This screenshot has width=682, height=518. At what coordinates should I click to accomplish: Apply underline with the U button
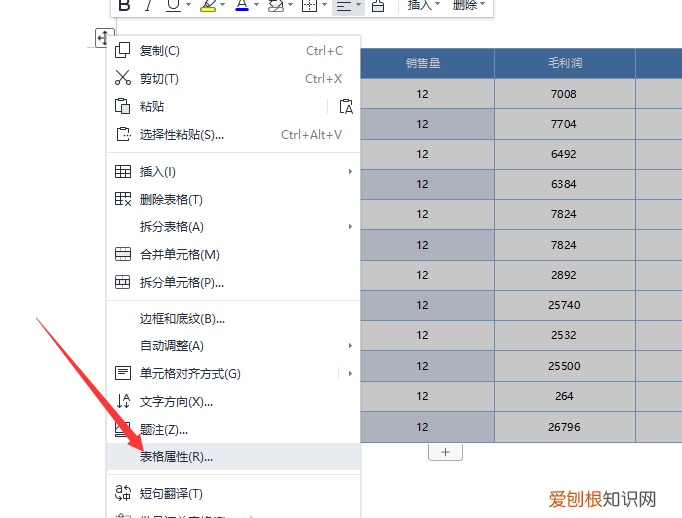[174, 5]
